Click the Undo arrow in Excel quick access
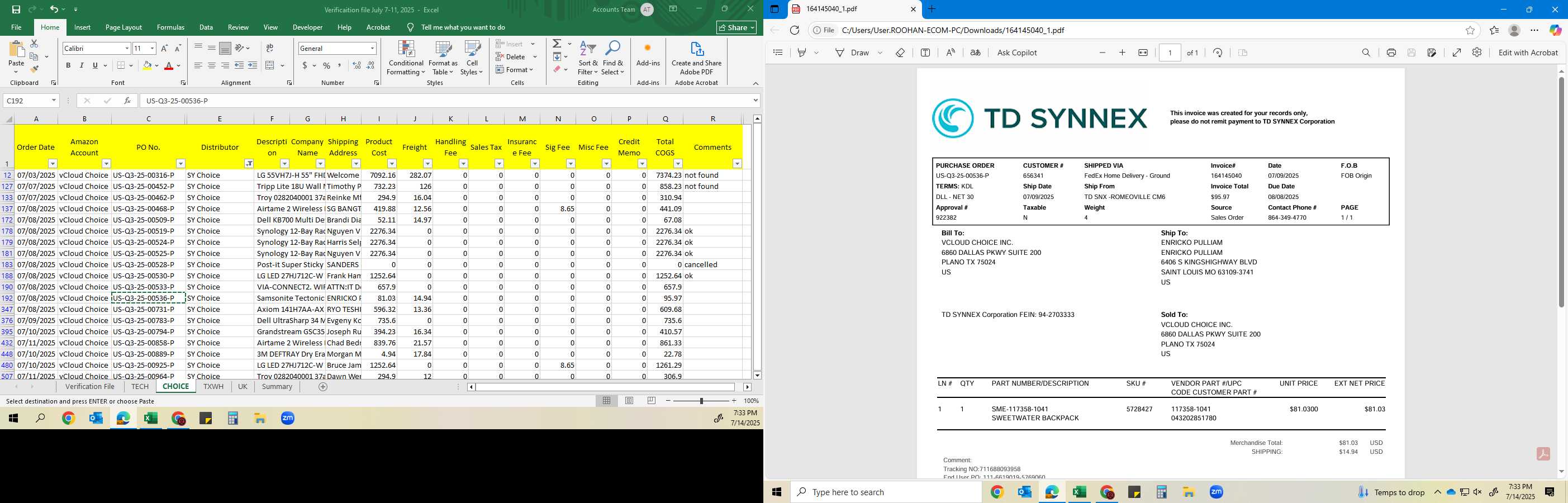The height and width of the screenshot is (503, 1568). pos(54,9)
